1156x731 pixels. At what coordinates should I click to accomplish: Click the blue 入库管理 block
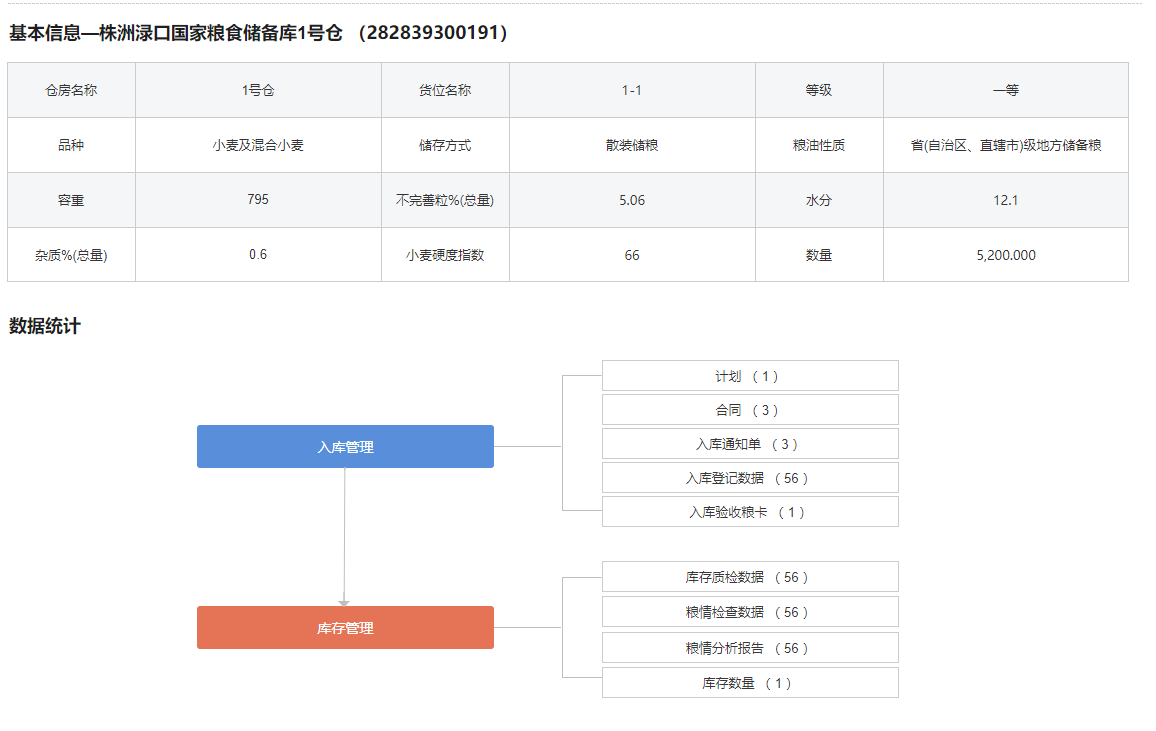(345, 447)
